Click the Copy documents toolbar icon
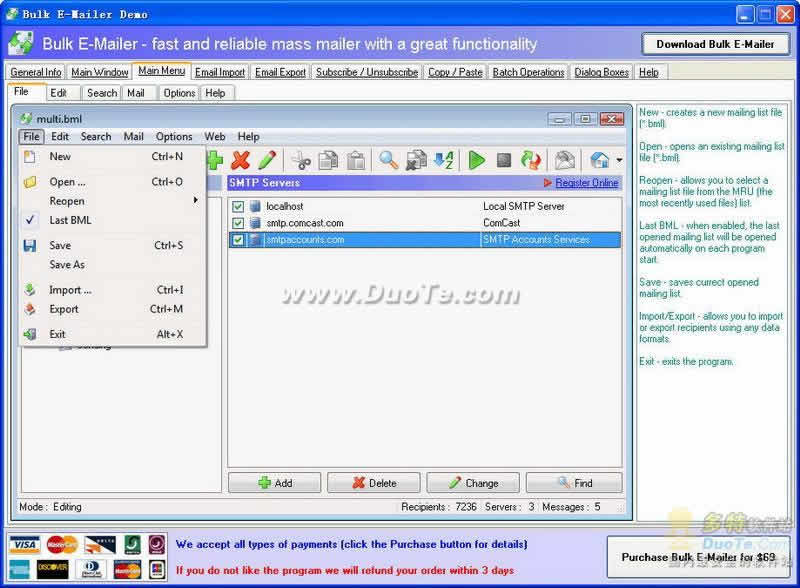This screenshot has height=588, width=800. coord(328,160)
